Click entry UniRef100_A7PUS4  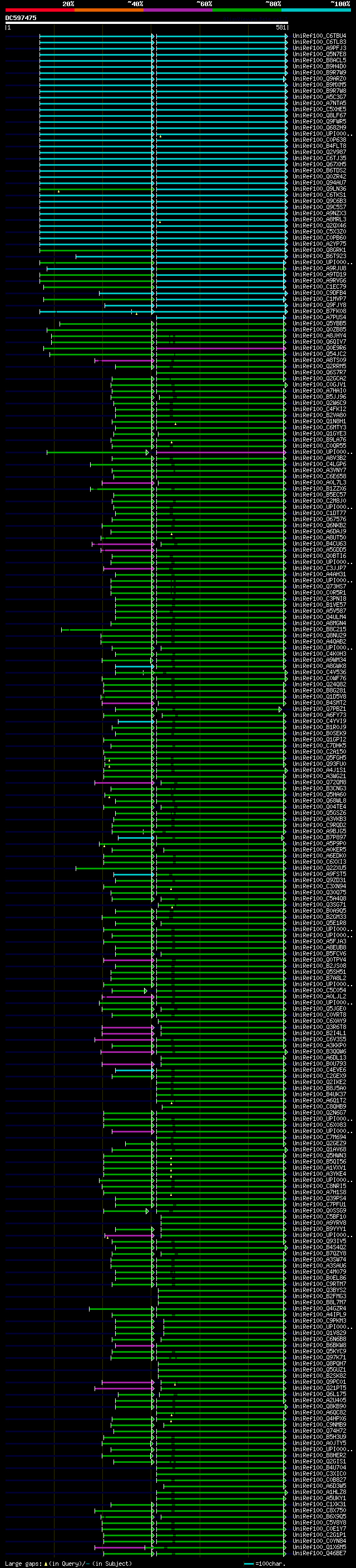click(319, 318)
